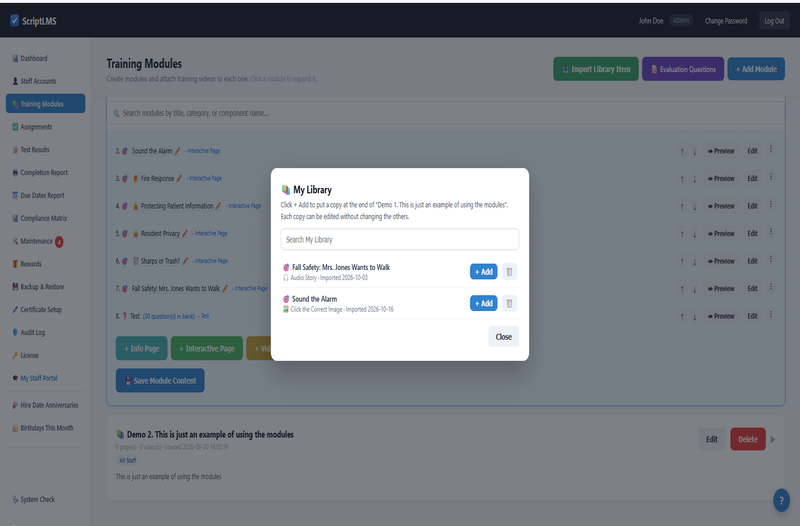The height and width of the screenshot is (526, 800).
Task: Preview the Sharps or Trash? page
Action: [x=721, y=261]
